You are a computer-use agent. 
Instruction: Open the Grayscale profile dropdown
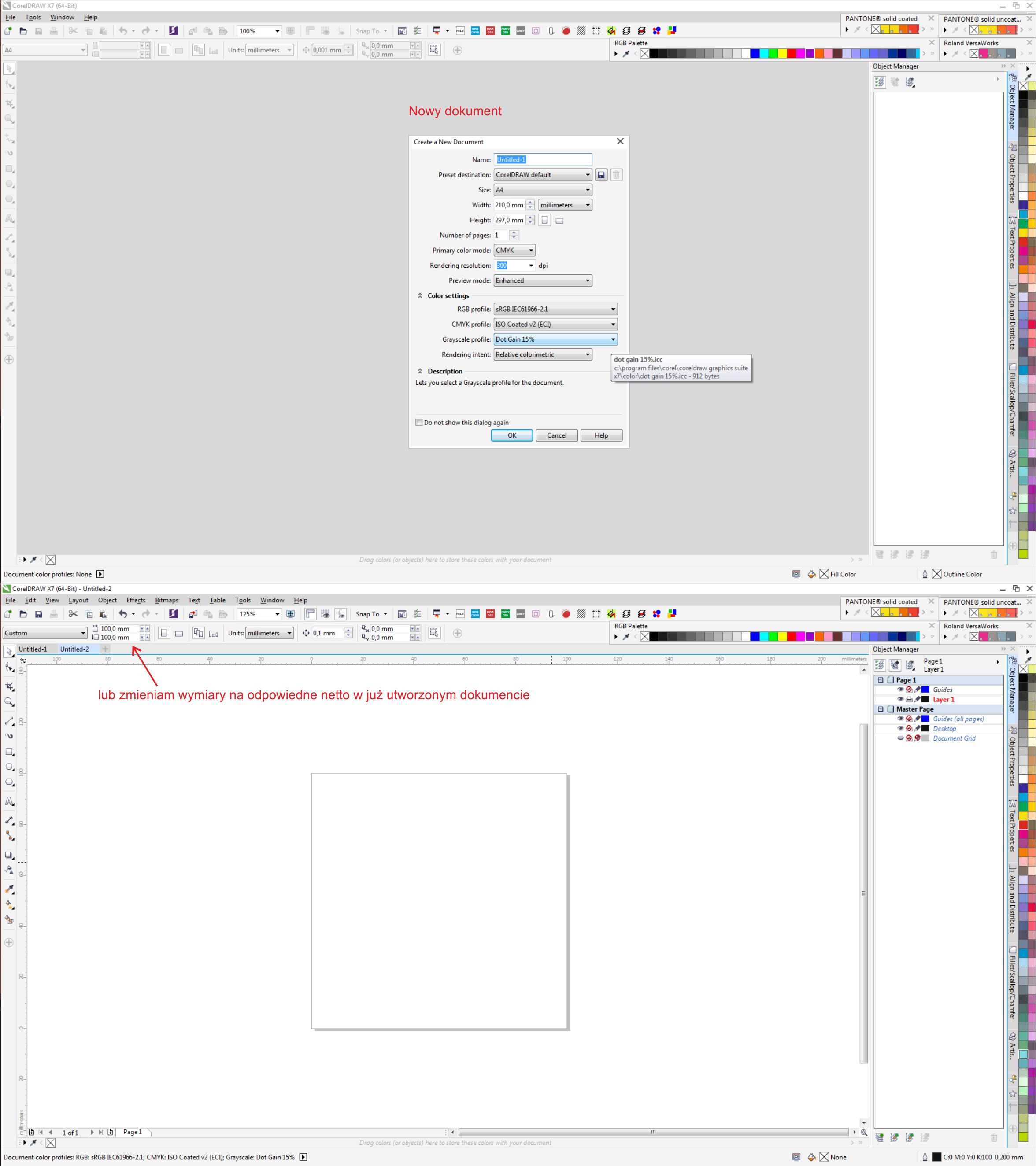(555, 339)
